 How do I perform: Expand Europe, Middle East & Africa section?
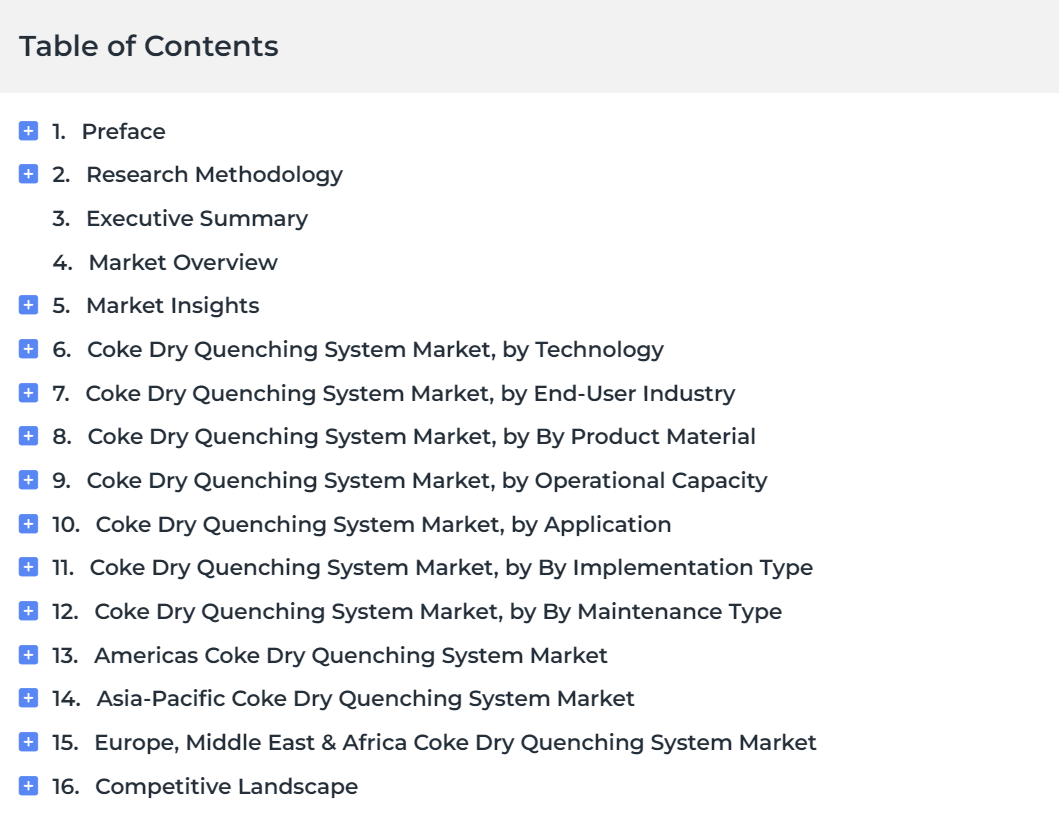click(x=28, y=742)
